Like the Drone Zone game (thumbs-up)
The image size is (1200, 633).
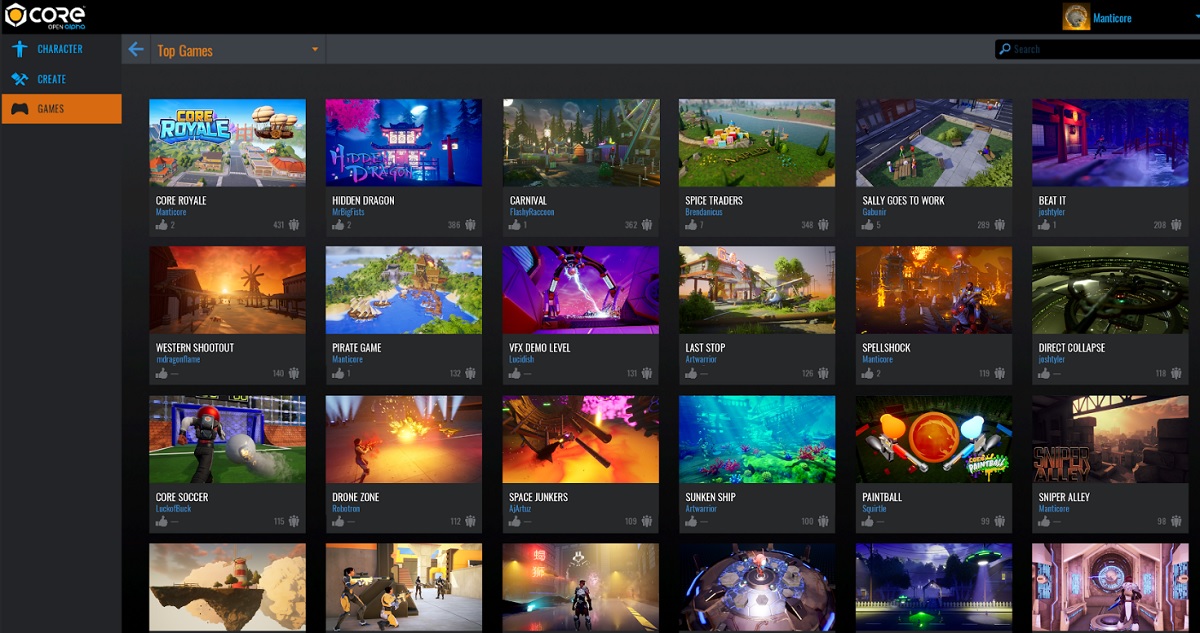pos(338,521)
